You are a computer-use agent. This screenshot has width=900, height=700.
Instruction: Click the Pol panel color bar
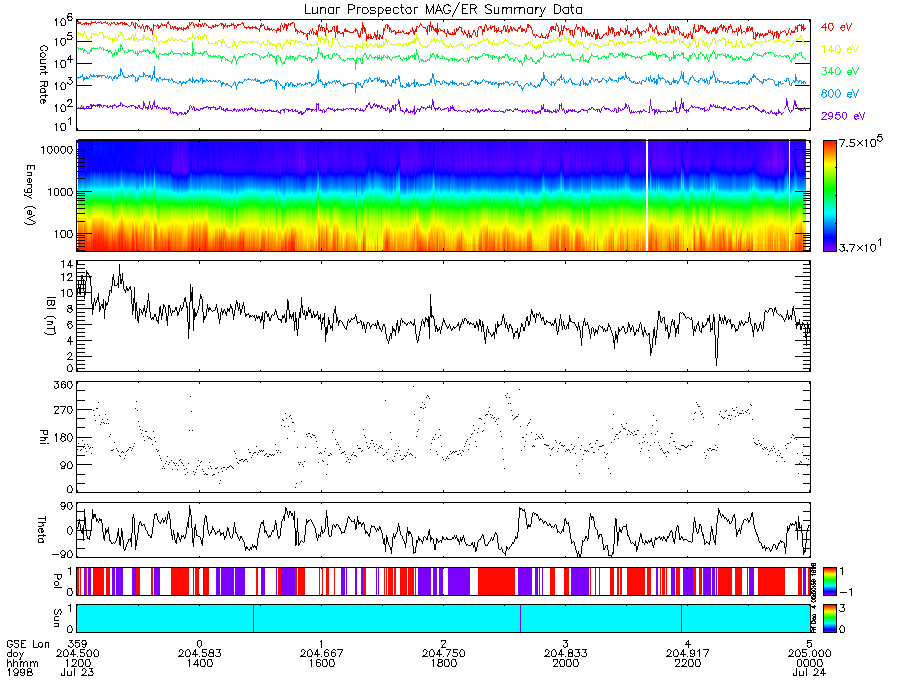(830, 581)
